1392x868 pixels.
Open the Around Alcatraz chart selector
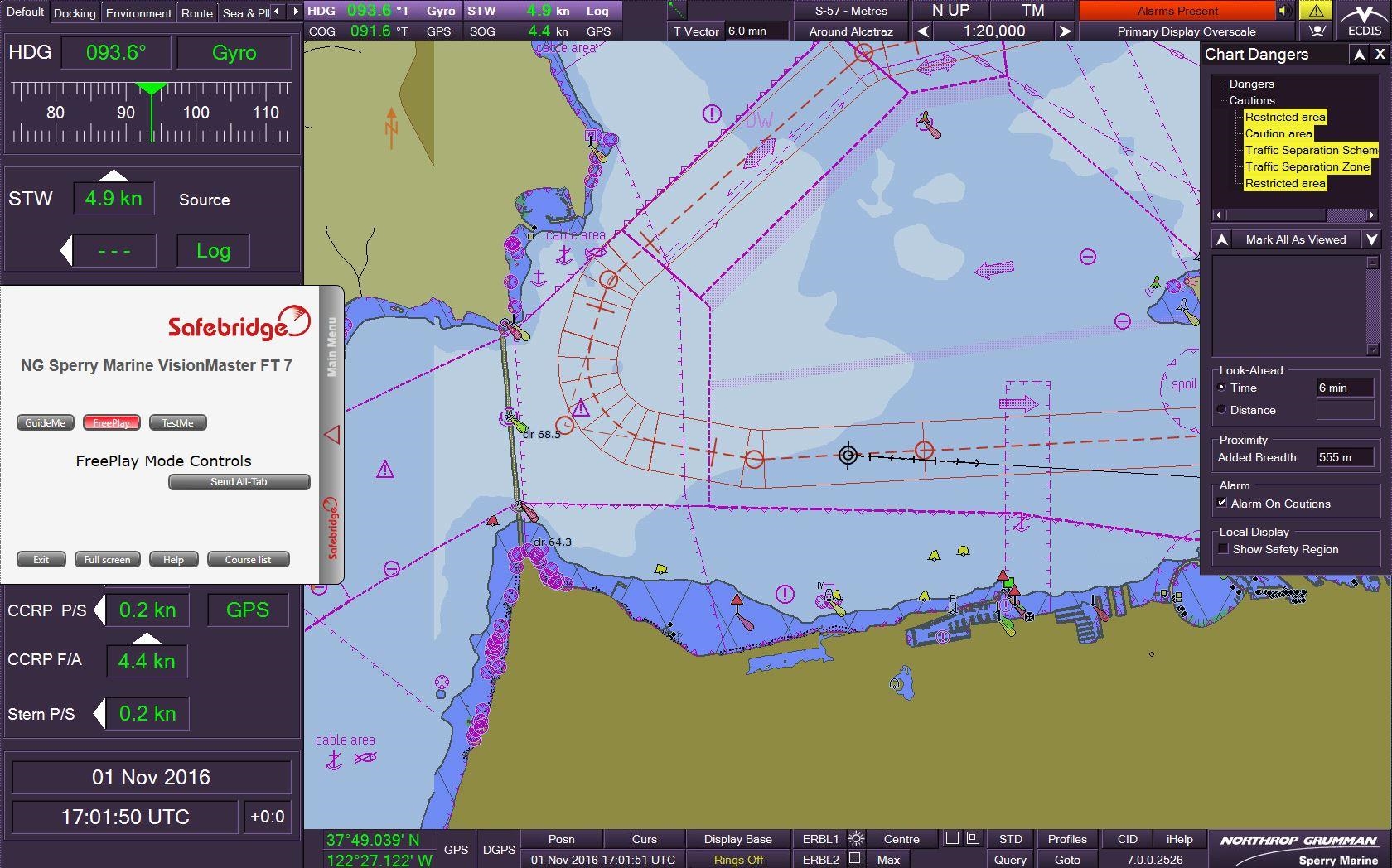pos(851,31)
